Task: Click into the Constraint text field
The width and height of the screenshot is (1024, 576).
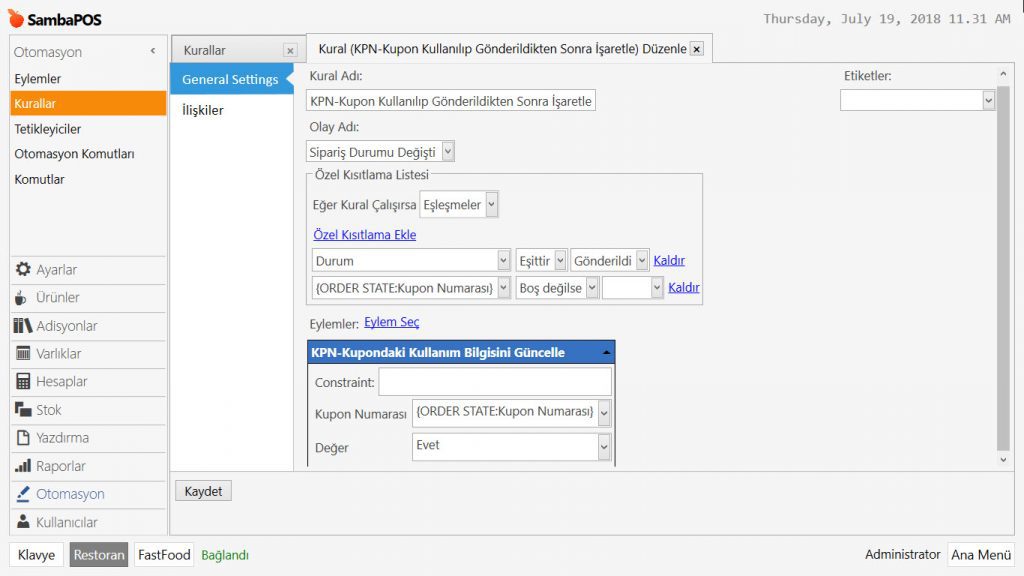Action: [x=494, y=382]
